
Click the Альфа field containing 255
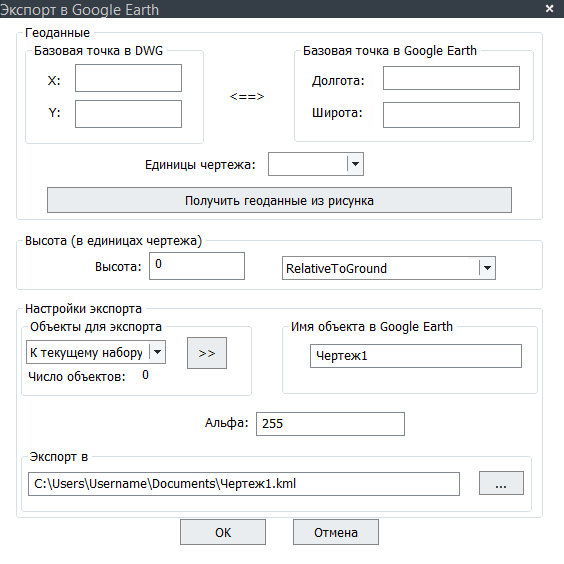[331, 424]
